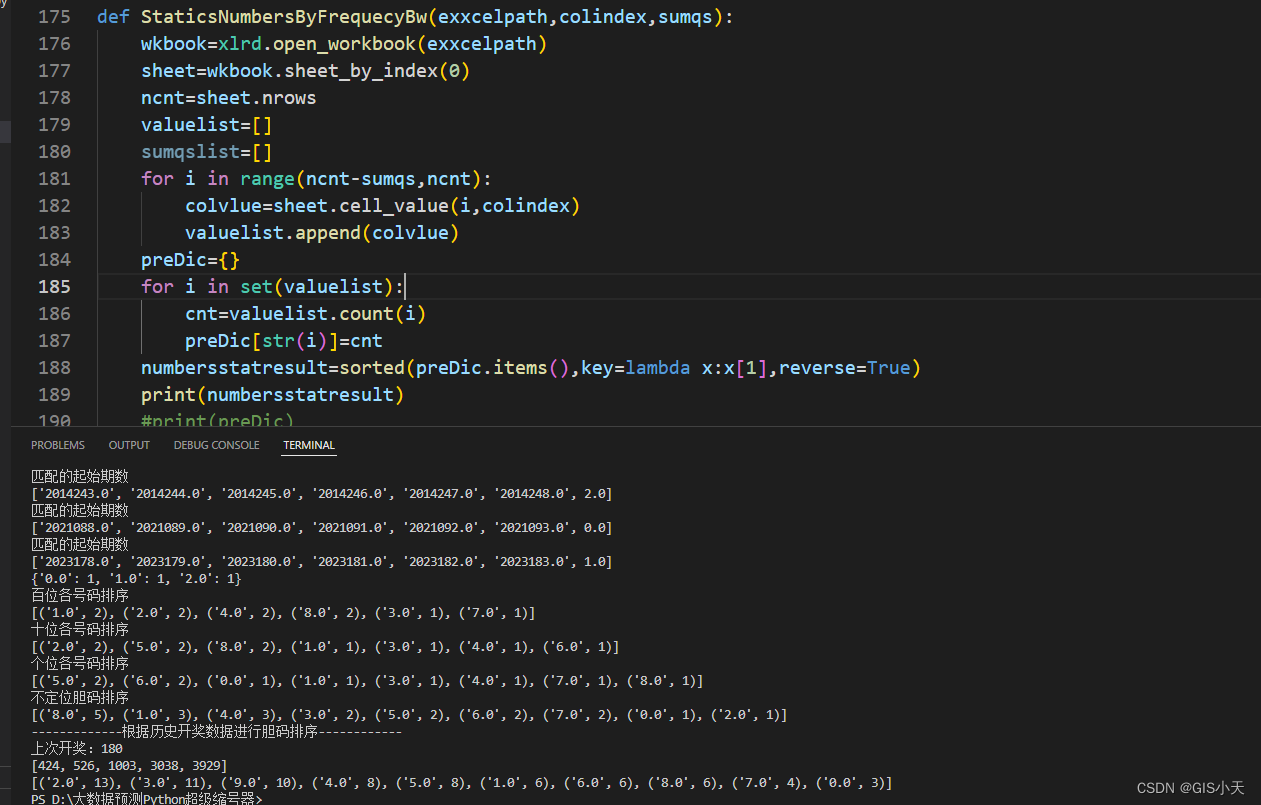The width and height of the screenshot is (1261, 805).
Task: Select line number 188 in the gutter
Action: pyautogui.click(x=53, y=368)
